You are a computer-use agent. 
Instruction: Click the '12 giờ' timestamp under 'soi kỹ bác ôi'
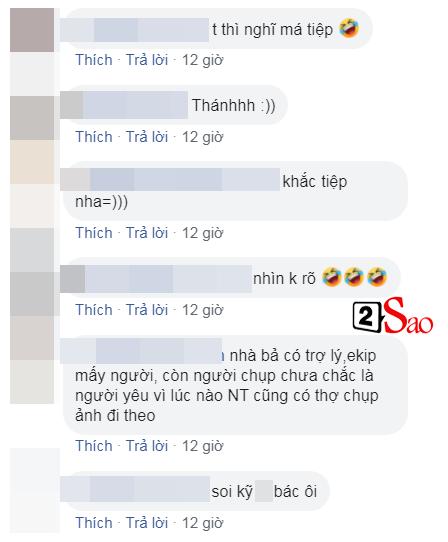203,523
